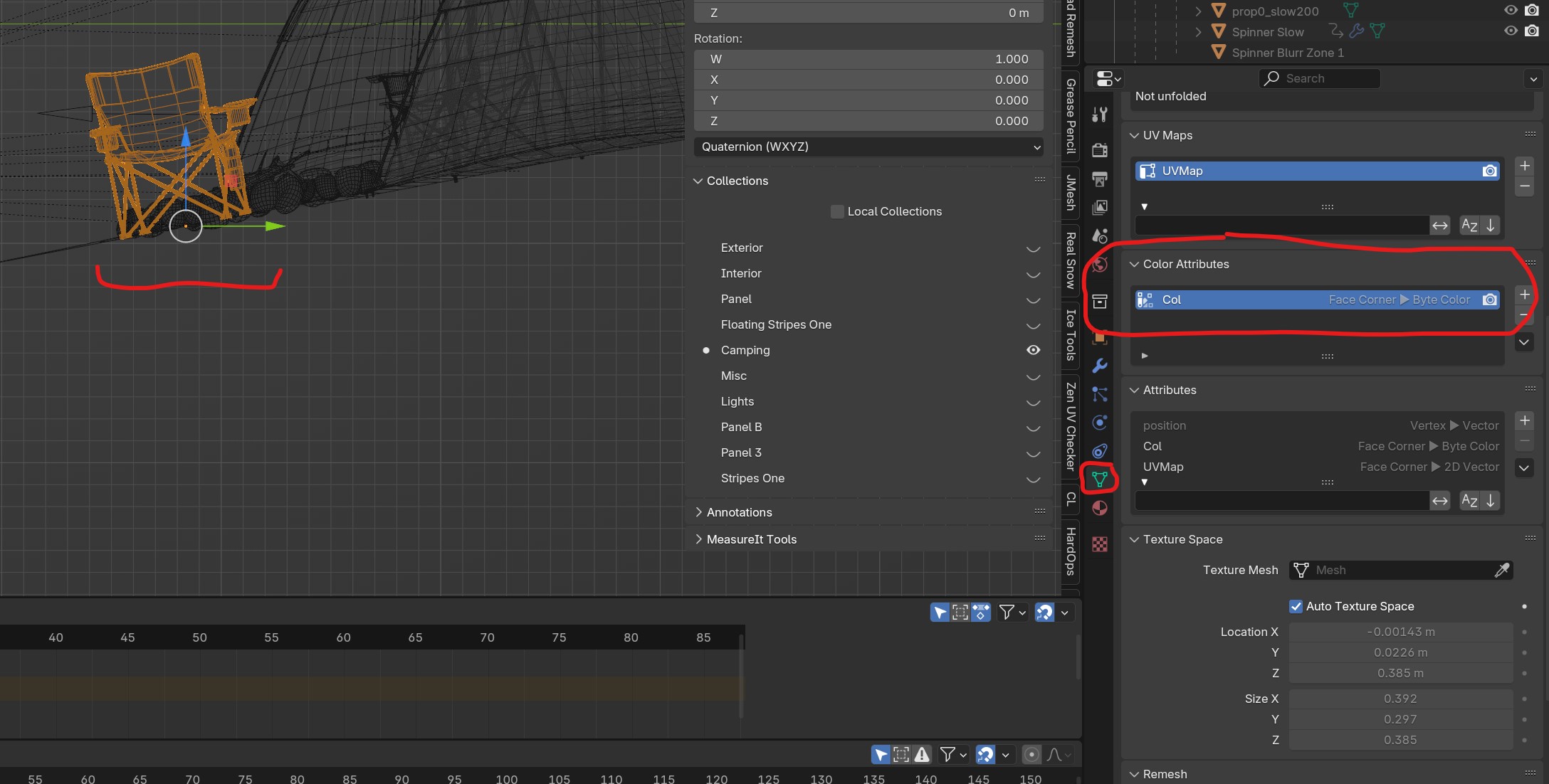Screen dimensions: 1549x784
Task: Set UVMap active for render camera toggle
Action: (1489, 171)
